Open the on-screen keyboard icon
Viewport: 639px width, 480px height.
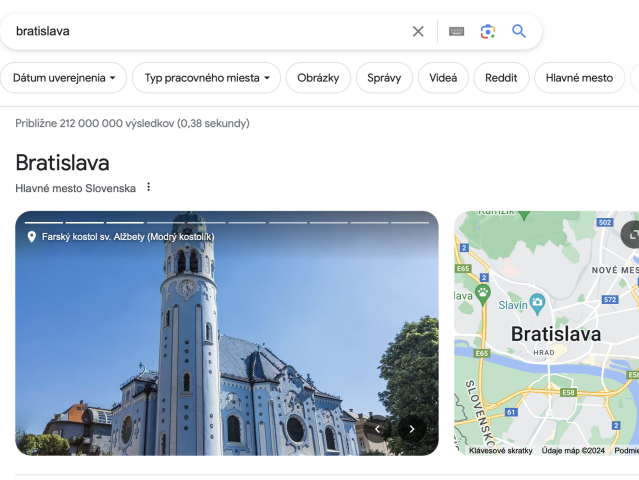[456, 31]
